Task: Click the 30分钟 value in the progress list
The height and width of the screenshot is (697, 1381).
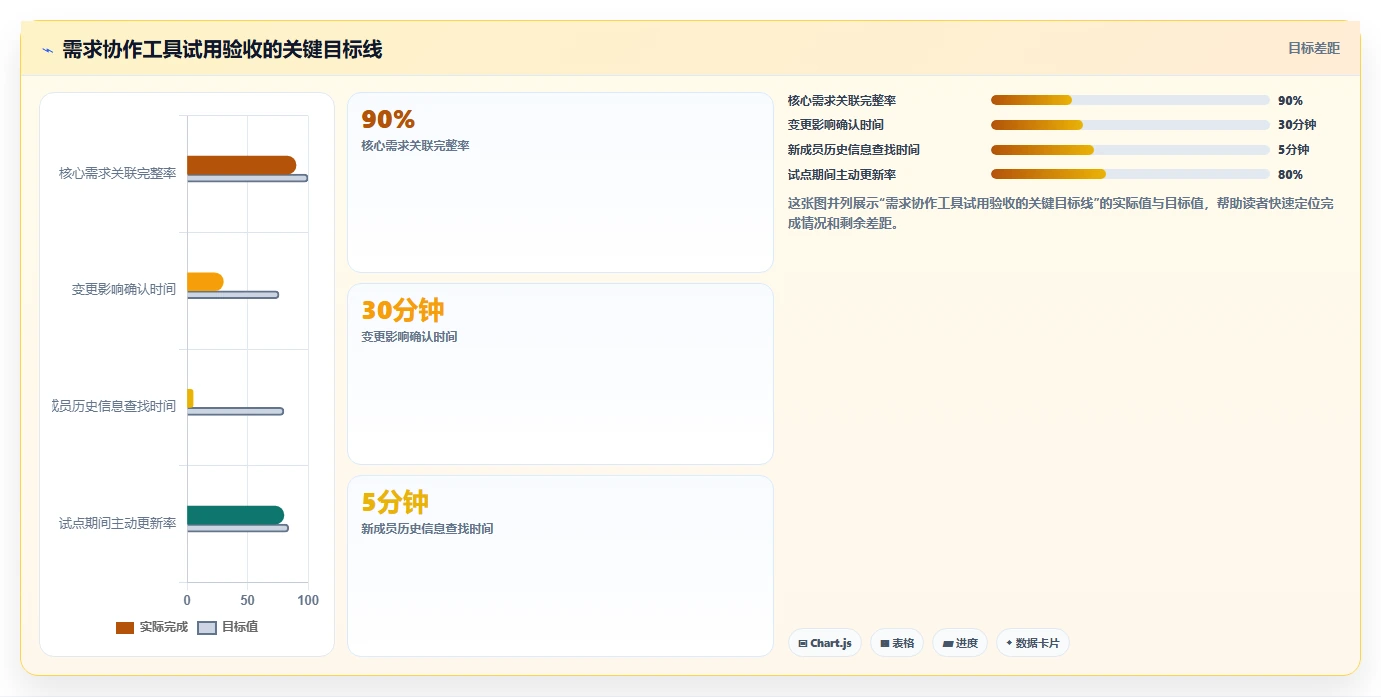Action: [x=1297, y=125]
